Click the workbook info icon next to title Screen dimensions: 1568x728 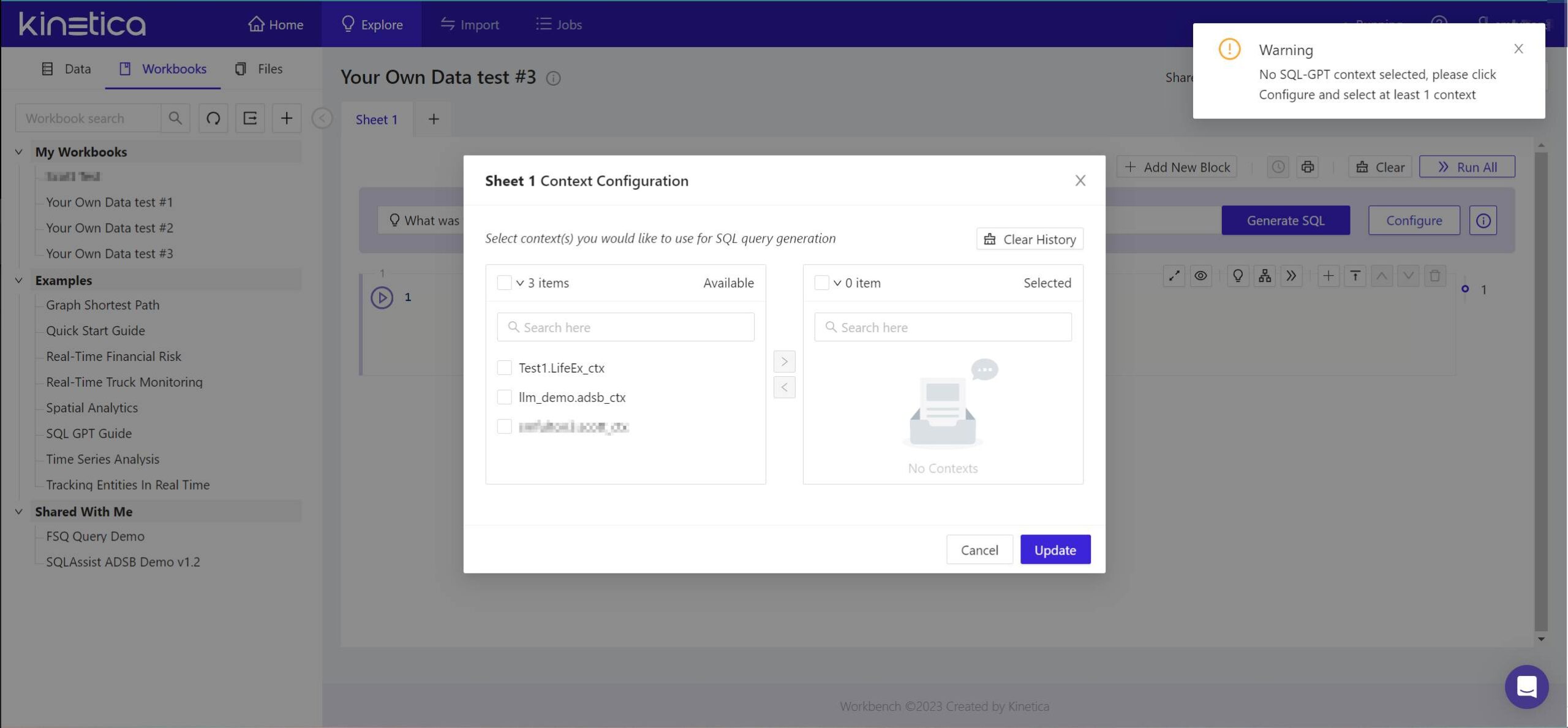click(553, 78)
